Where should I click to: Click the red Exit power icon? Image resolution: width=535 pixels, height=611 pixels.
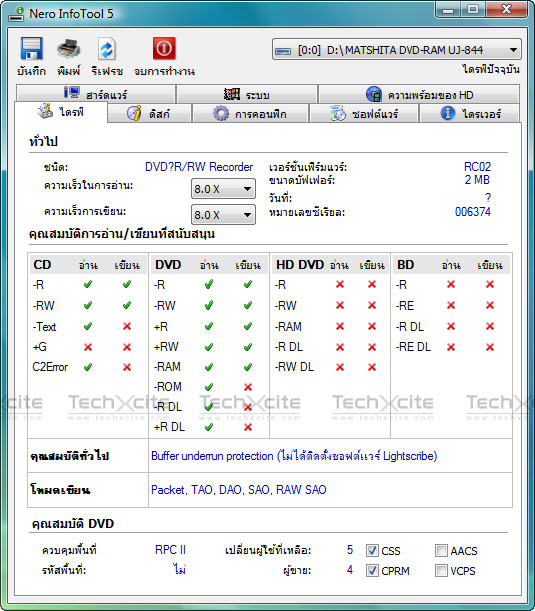pos(164,49)
